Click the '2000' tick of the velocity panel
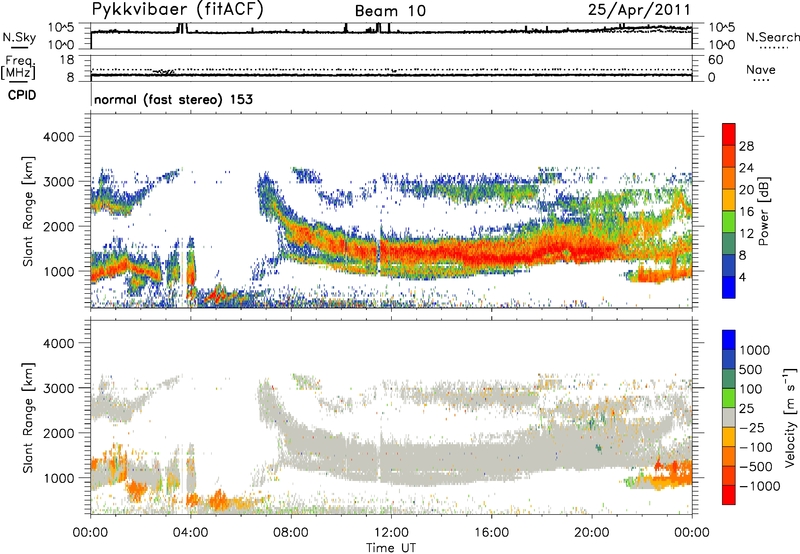The width and height of the screenshot is (800, 554). click(x=59, y=433)
